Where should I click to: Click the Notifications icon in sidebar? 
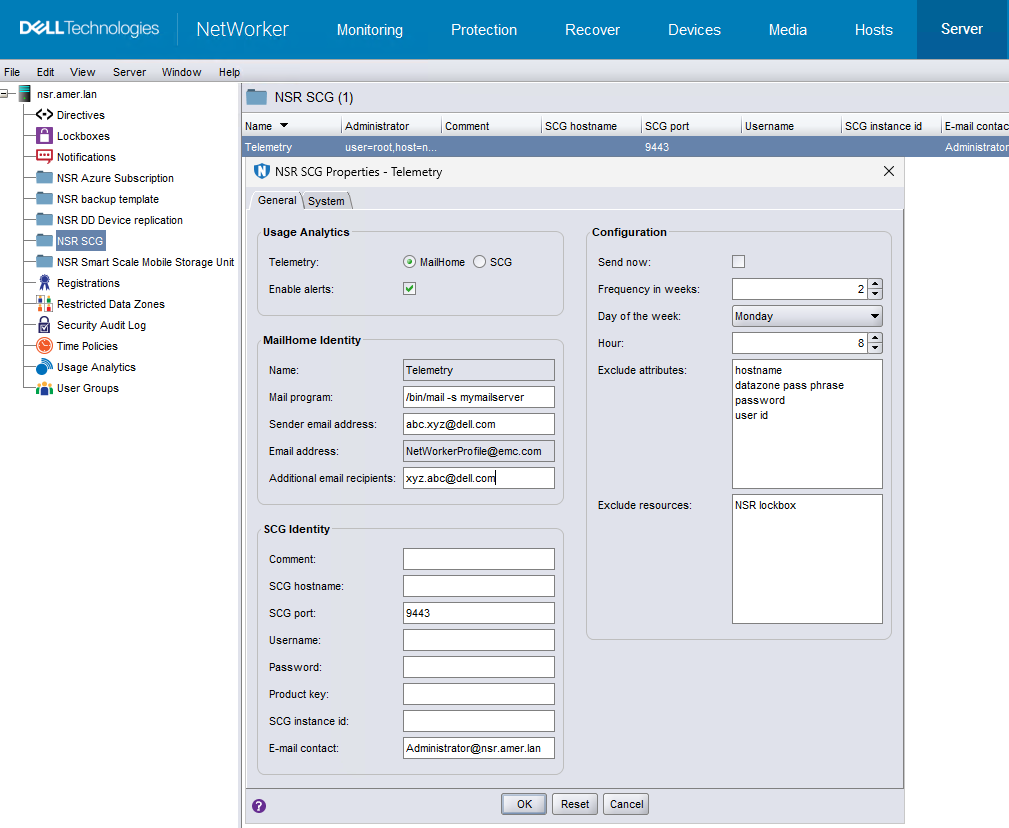coord(44,157)
